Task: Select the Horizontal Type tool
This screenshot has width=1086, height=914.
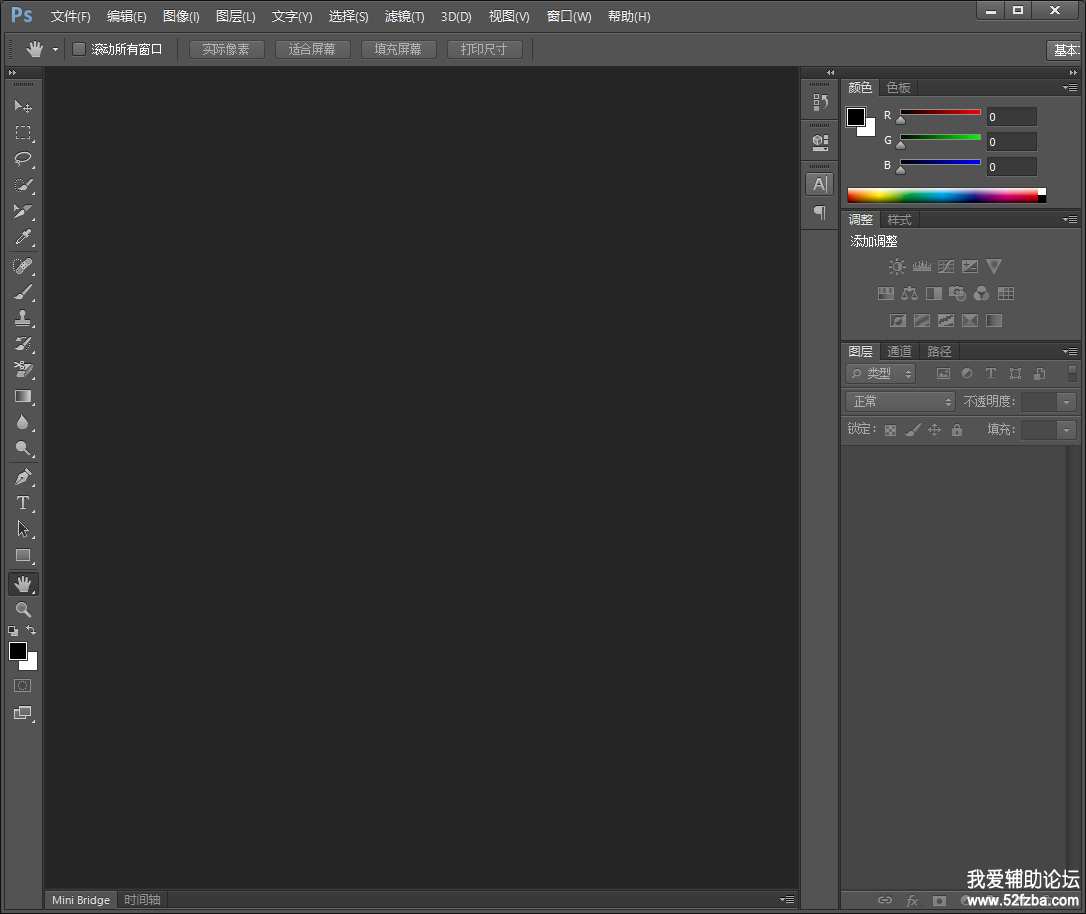Action: point(23,503)
